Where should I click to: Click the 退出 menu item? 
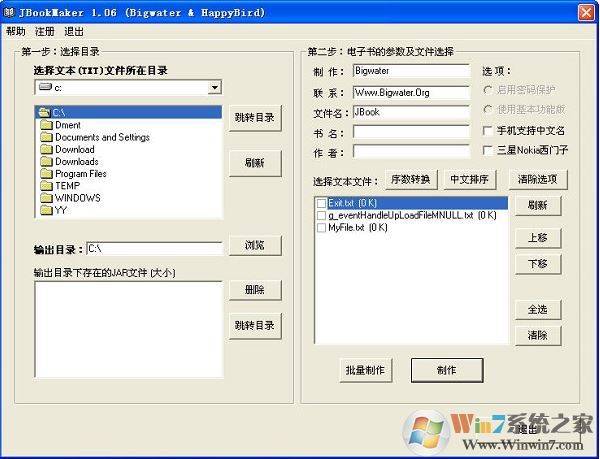click(74, 31)
